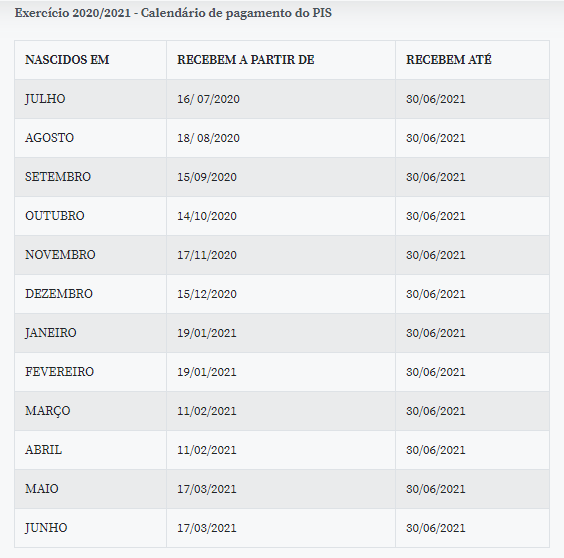Click the date 15/12/2020
The height and width of the screenshot is (558, 564).
click(x=207, y=294)
